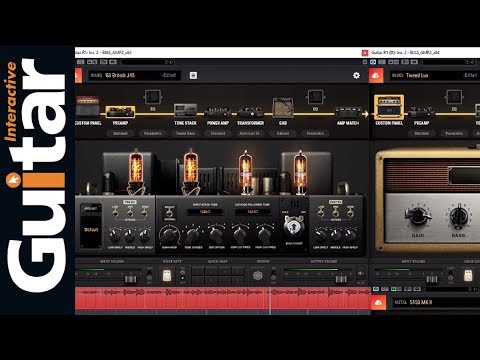Open the settings gear in left window
The image size is (480, 360).
(356, 75)
